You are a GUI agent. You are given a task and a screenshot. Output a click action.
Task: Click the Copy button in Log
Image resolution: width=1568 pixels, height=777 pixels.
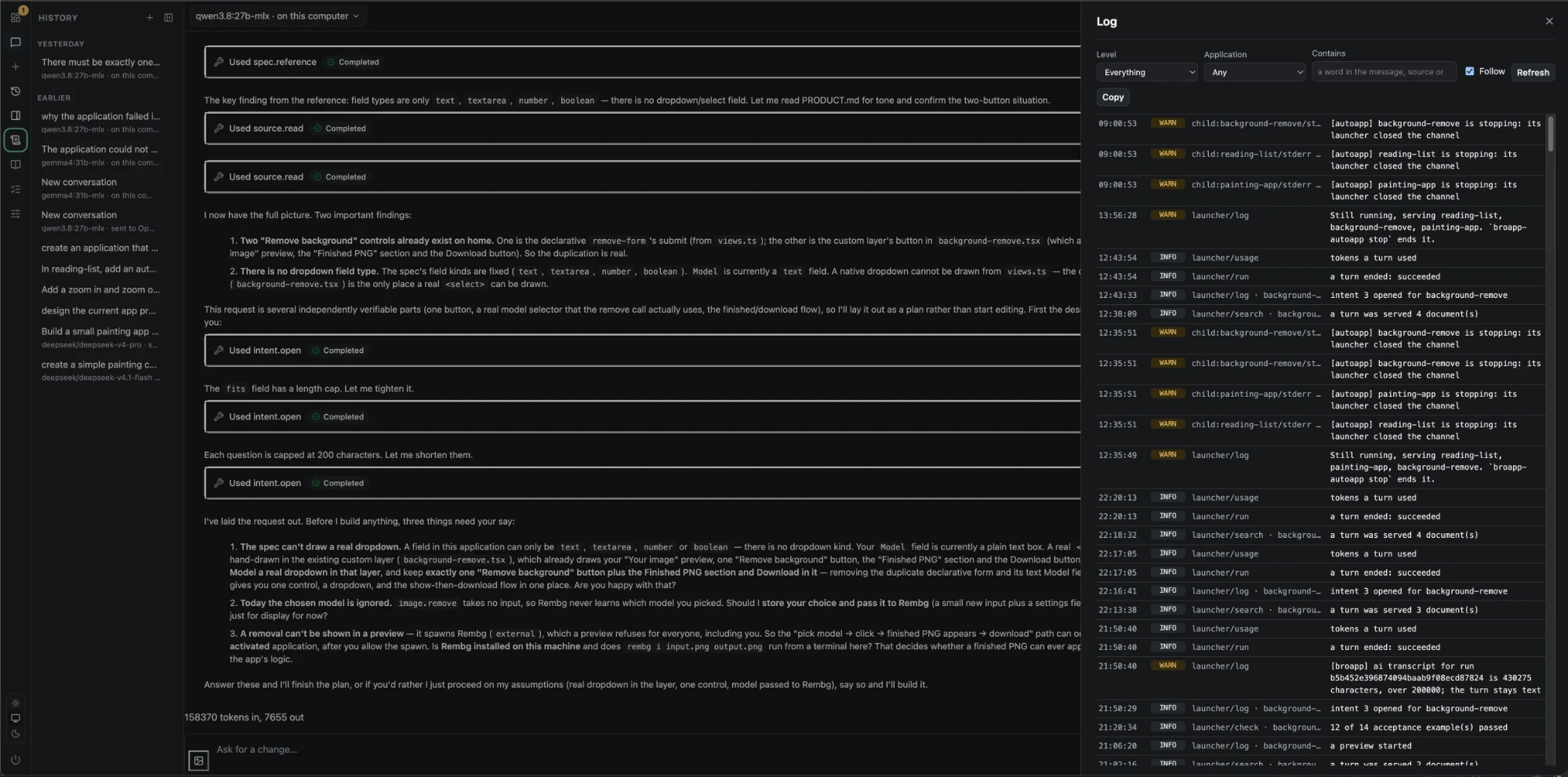1112,97
